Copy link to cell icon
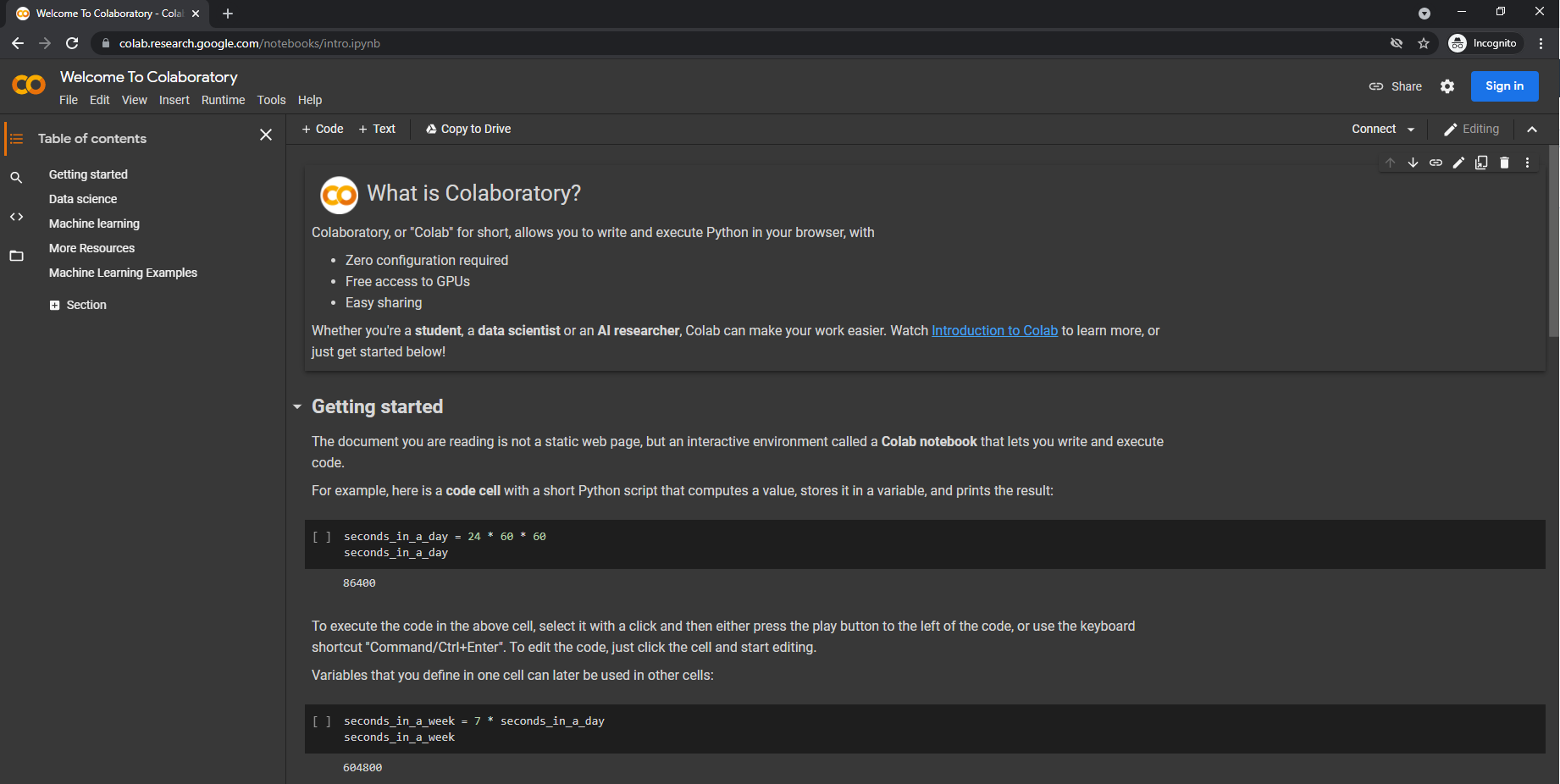Screen dimensions: 1560x784 [1436, 163]
